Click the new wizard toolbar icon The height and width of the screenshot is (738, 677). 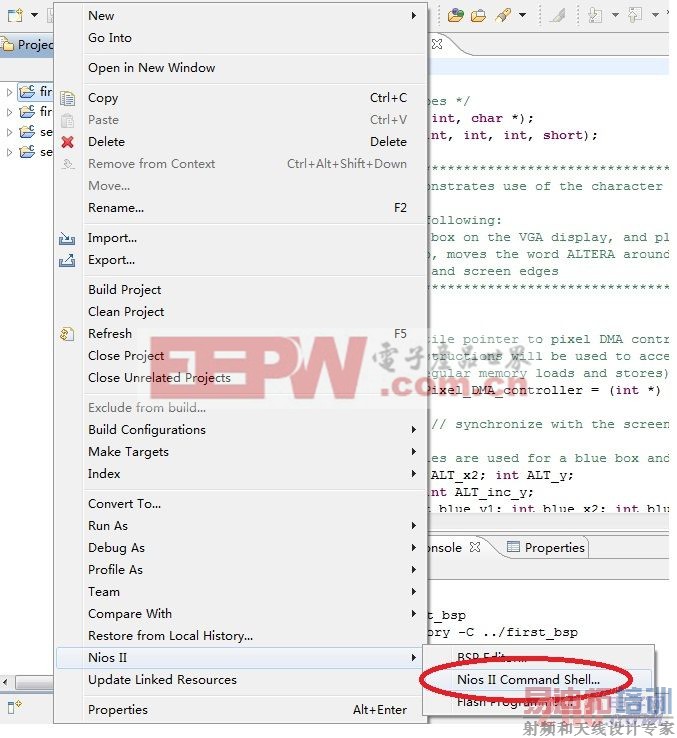[x=16, y=15]
